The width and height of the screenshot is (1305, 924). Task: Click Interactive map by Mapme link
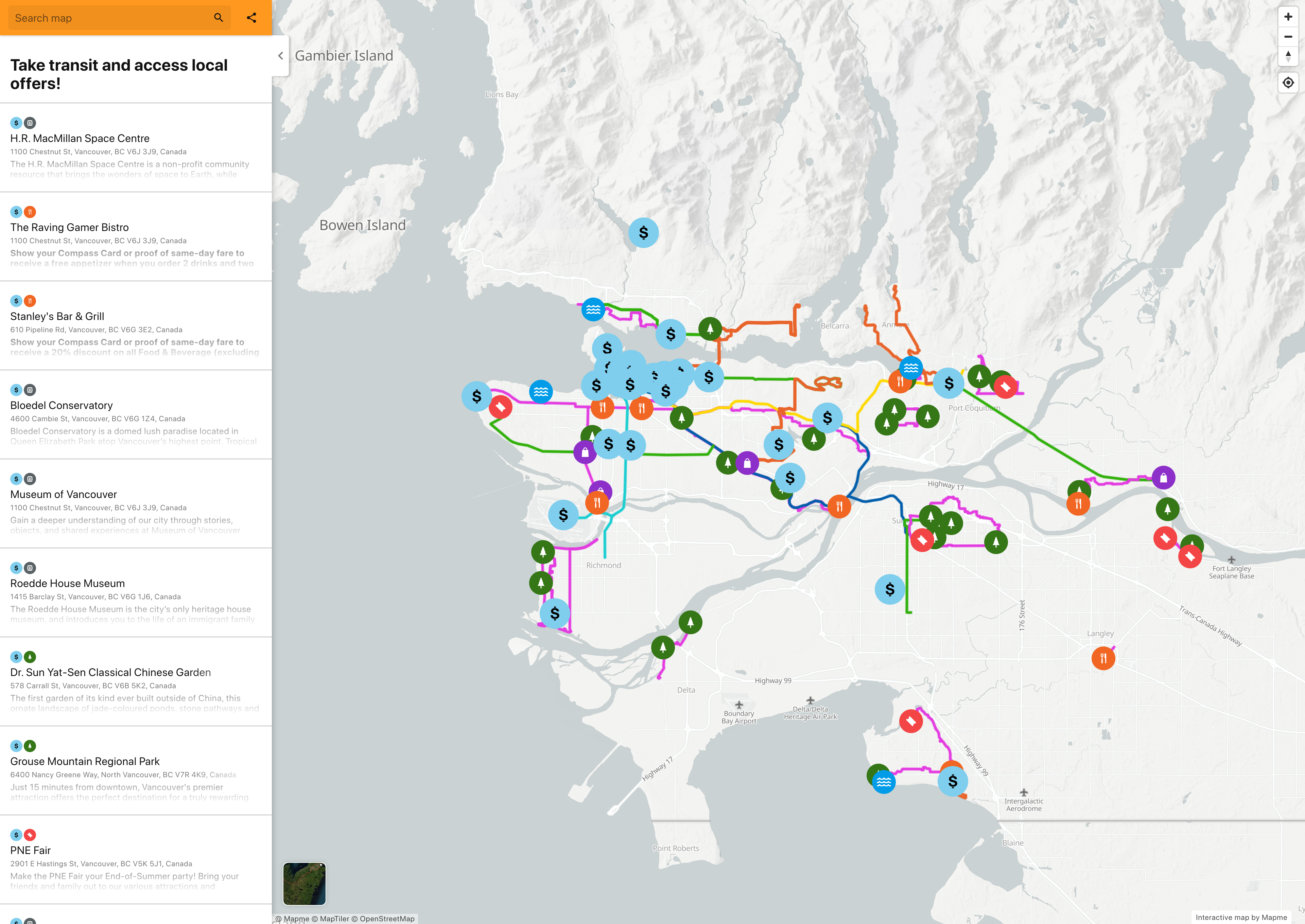tap(1241, 917)
